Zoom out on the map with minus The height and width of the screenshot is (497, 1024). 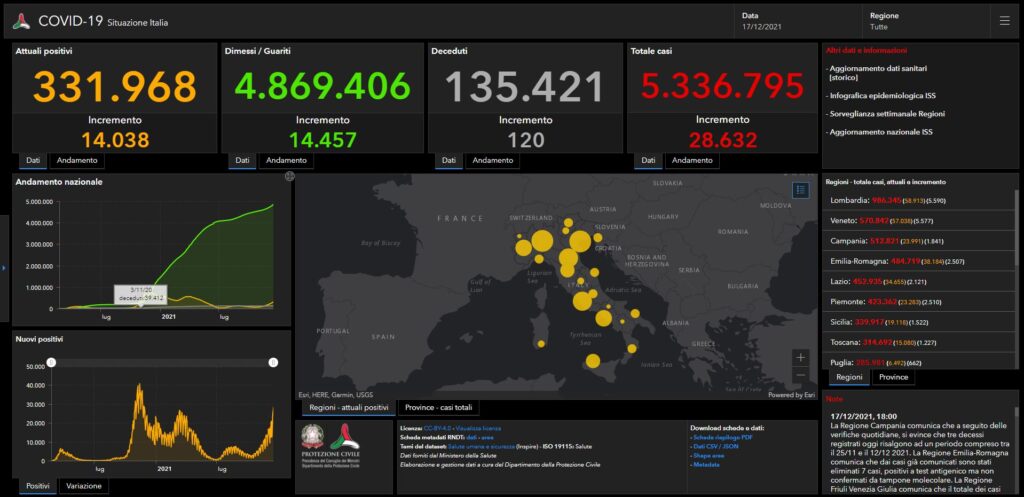coord(800,376)
